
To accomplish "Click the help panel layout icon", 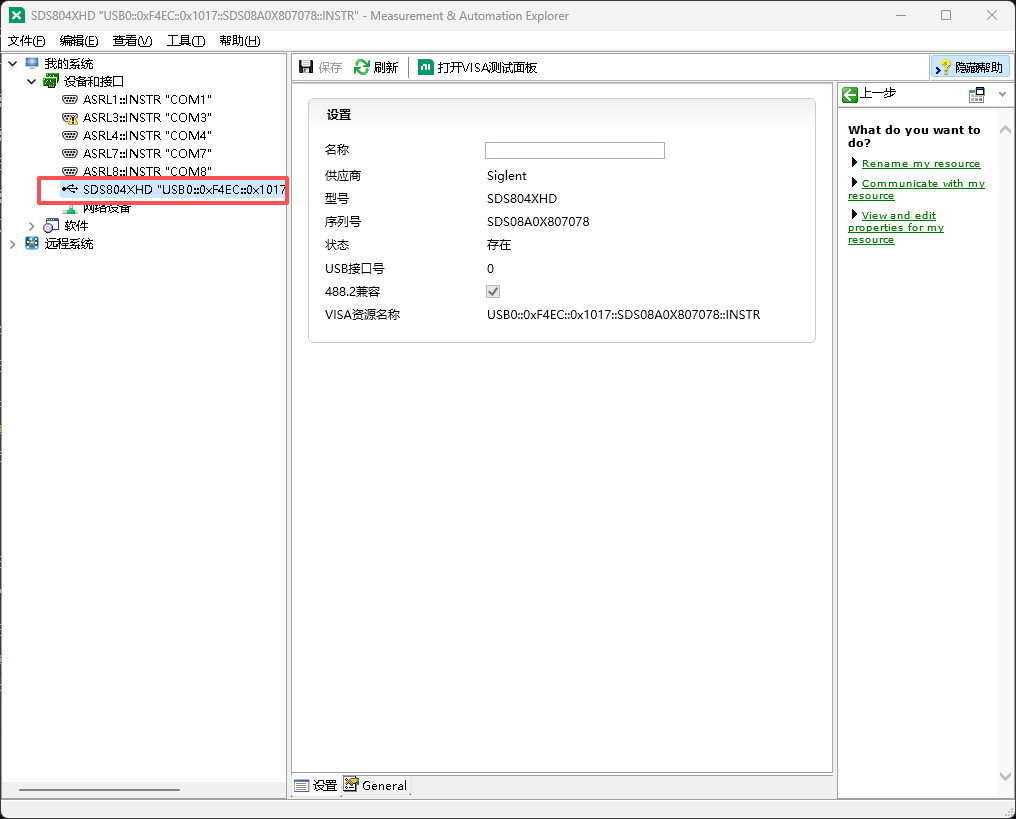I will pos(976,95).
